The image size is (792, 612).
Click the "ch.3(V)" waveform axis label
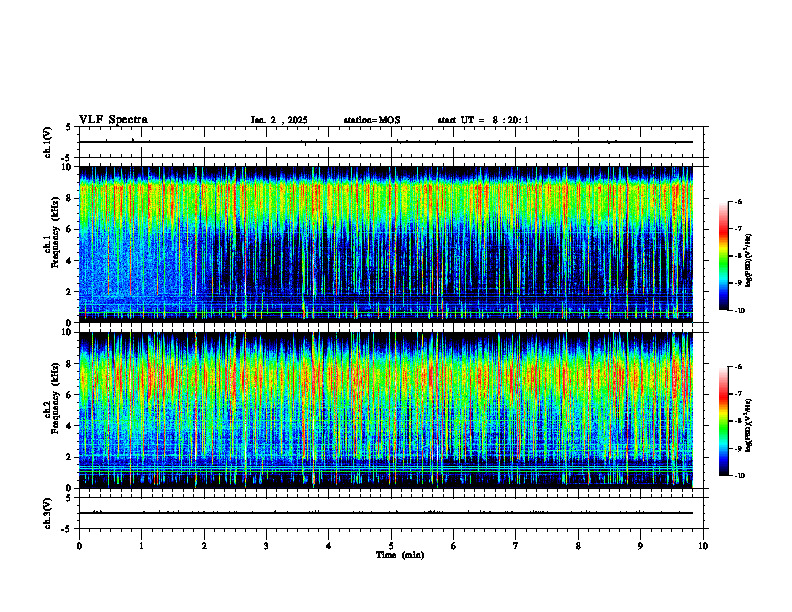click(x=48, y=513)
